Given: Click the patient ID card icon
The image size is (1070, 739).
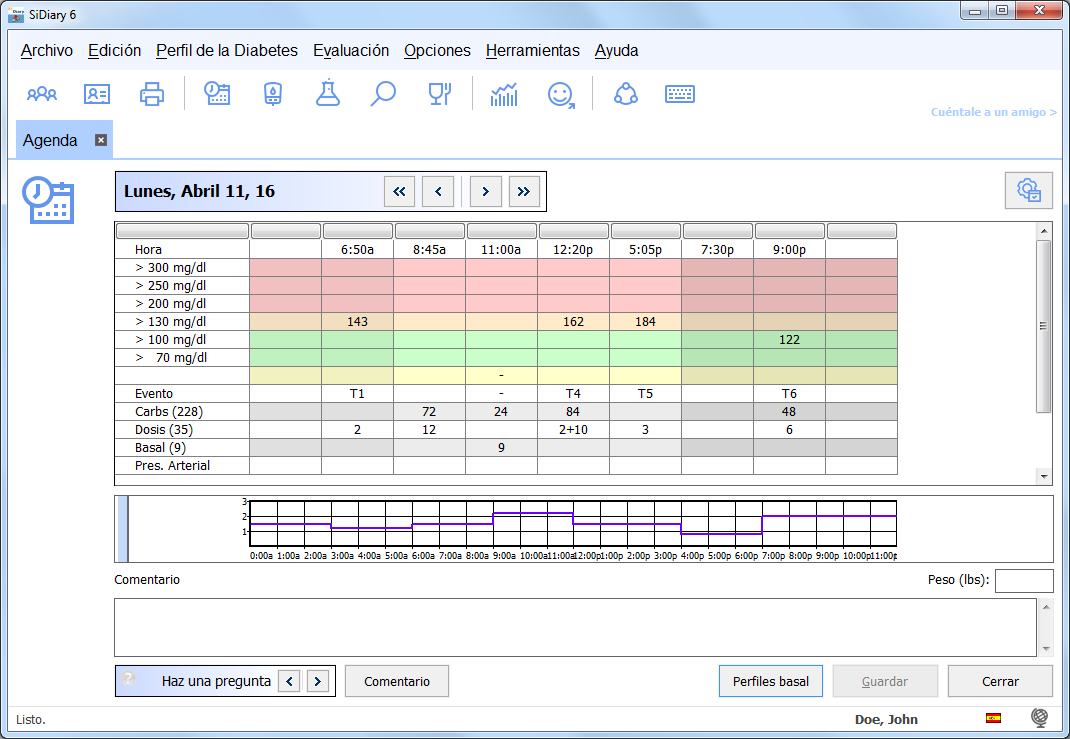Looking at the screenshot, I should [x=97, y=95].
